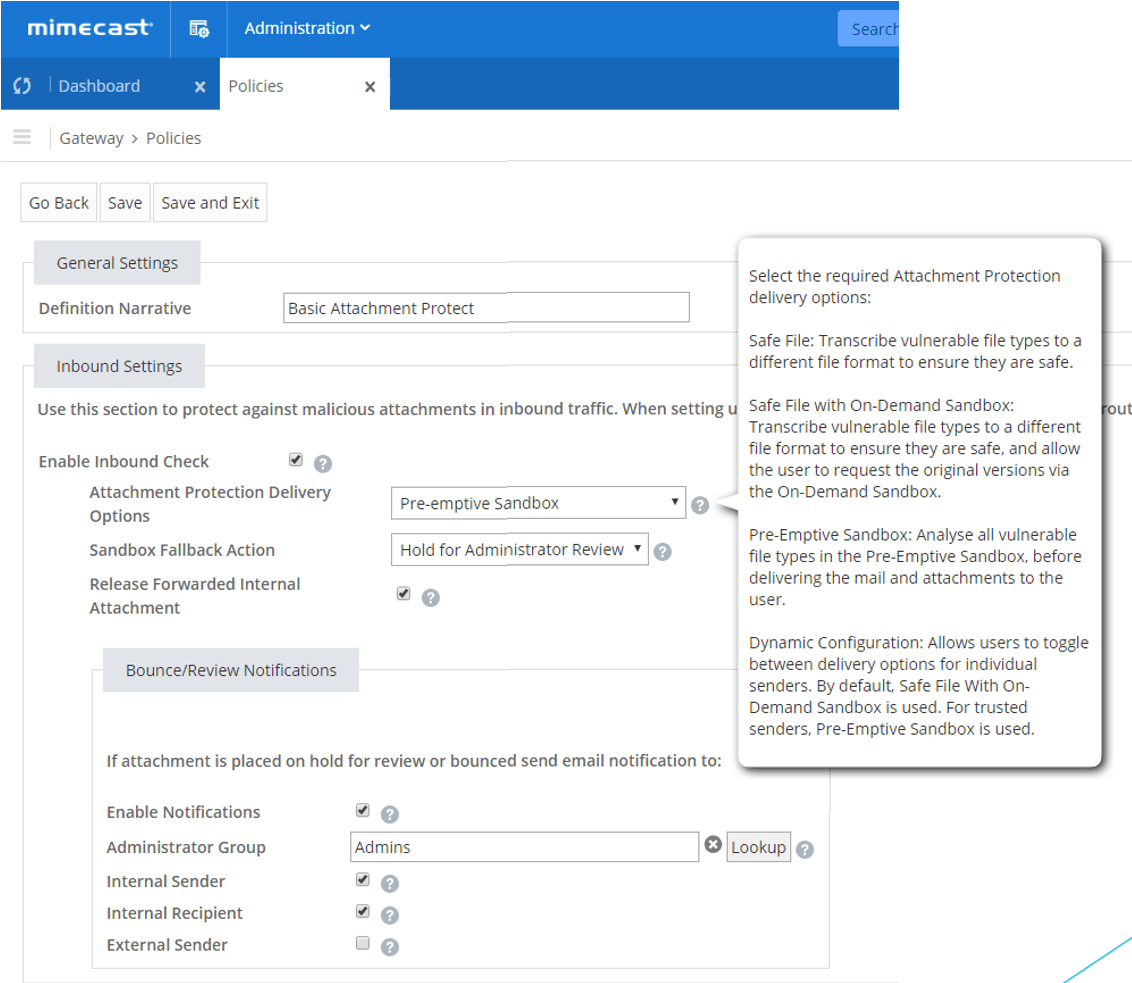Uncheck Enable Inbound Check

click(296, 458)
